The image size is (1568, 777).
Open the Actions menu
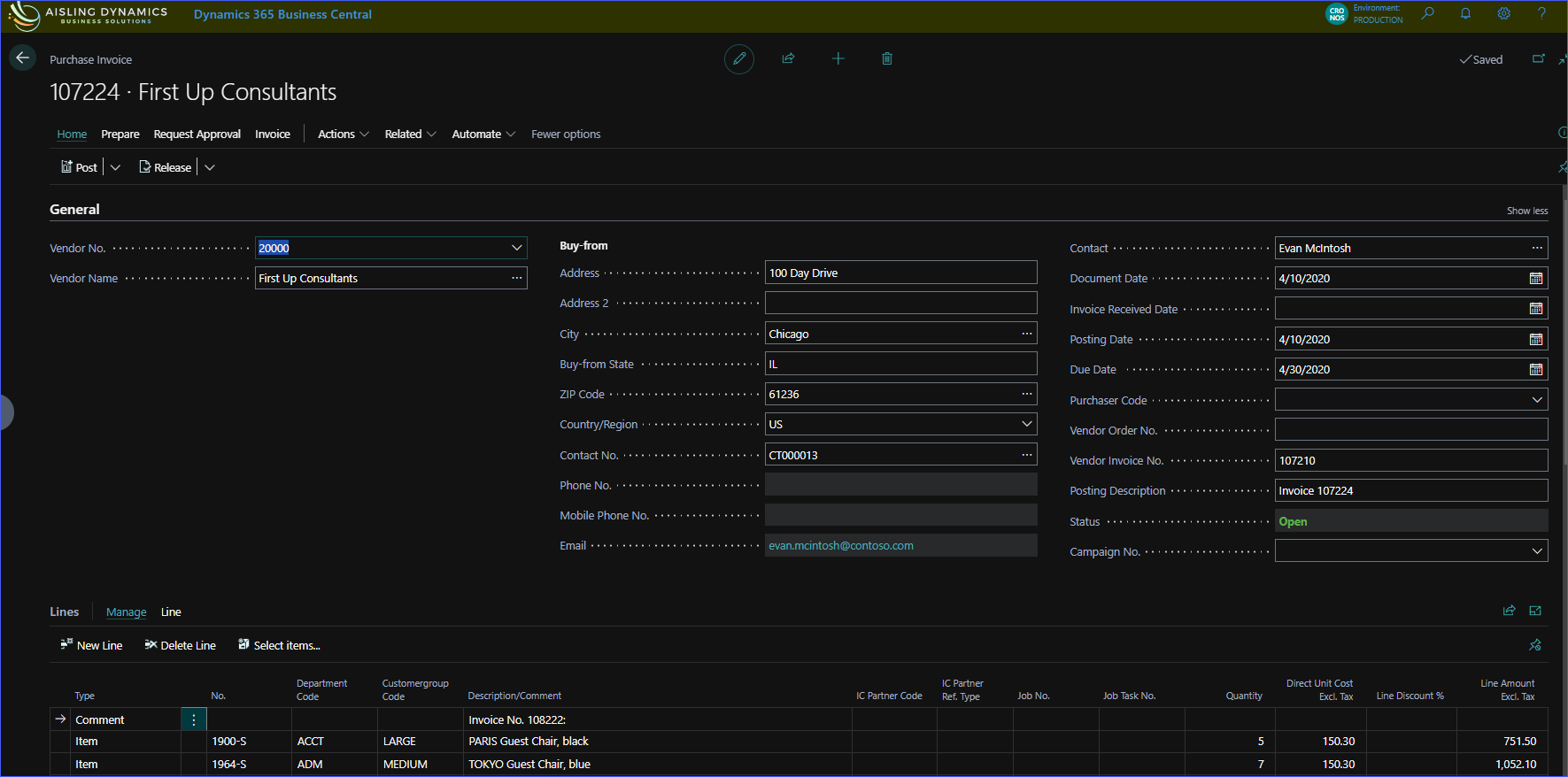(344, 135)
